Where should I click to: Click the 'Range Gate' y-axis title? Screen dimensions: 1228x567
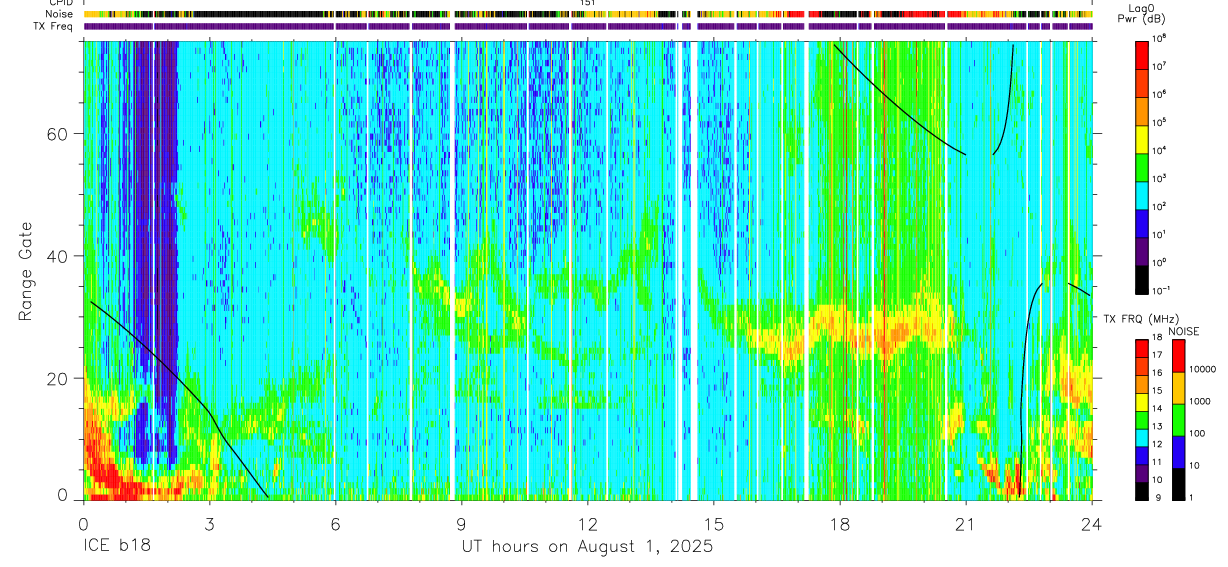click(26, 272)
